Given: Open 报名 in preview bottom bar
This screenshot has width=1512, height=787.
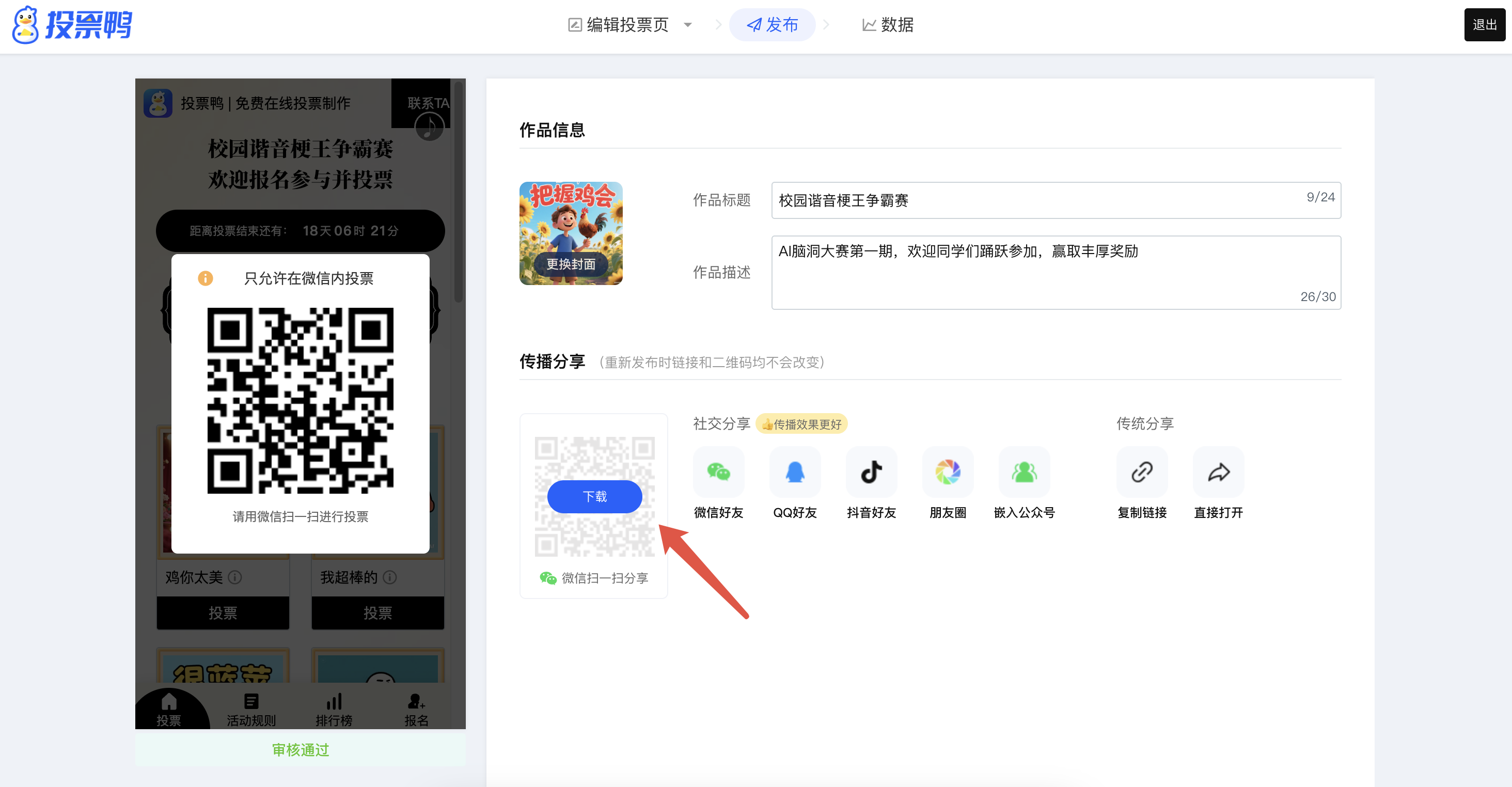Looking at the screenshot, I should pyautogui.click(x=416, y=710).
